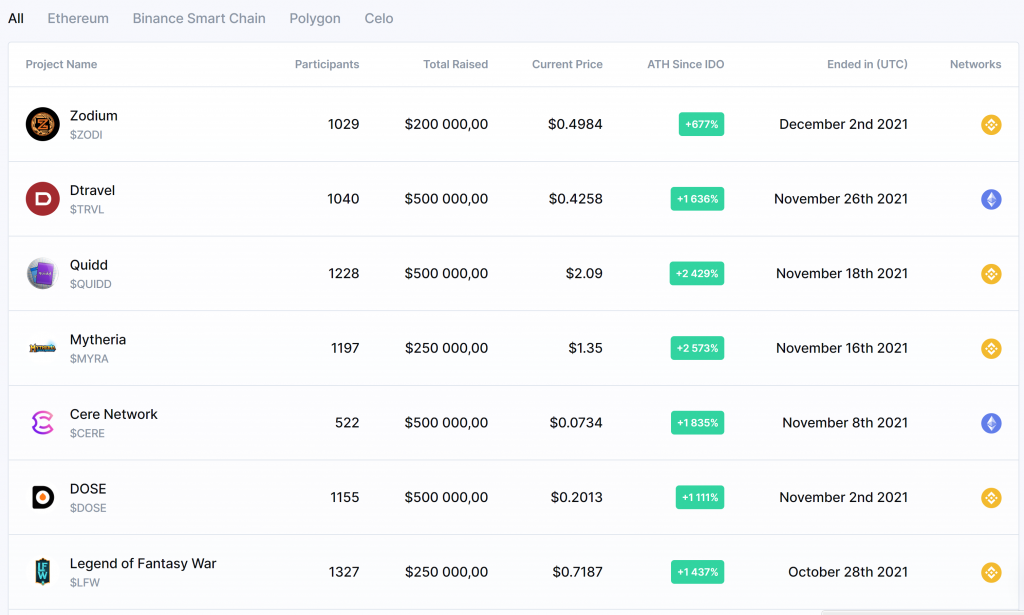Click the Participants column header

pos(327,64)
